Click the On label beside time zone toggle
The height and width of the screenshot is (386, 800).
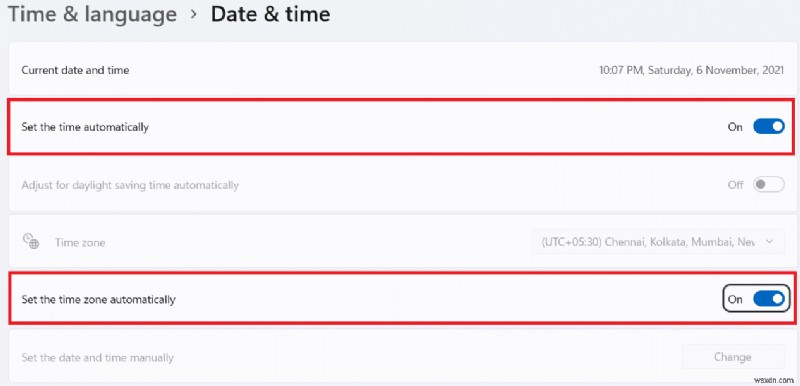coord(735,299)
